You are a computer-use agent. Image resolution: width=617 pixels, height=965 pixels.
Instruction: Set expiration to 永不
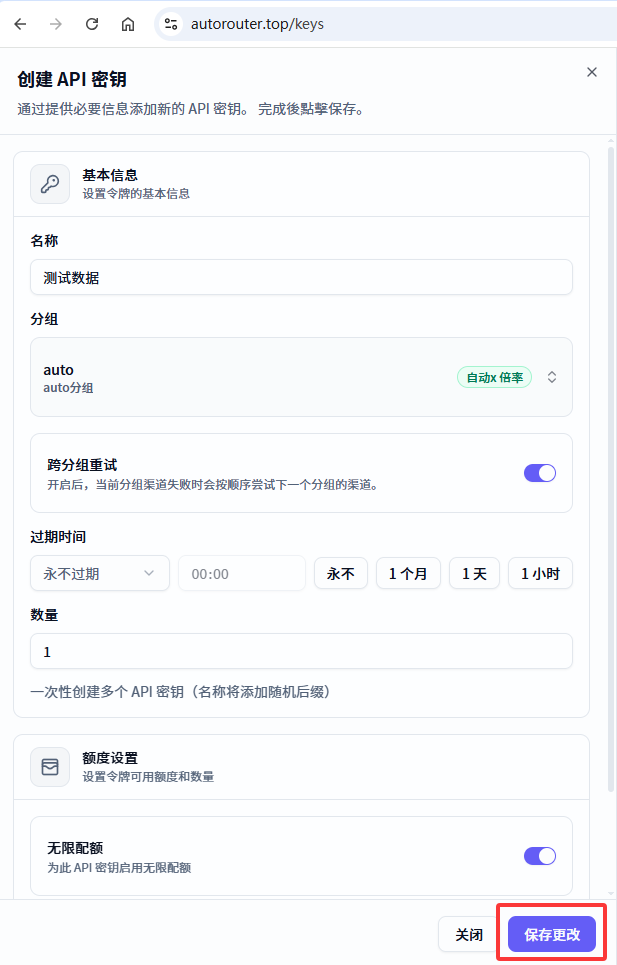pos(341,574)
